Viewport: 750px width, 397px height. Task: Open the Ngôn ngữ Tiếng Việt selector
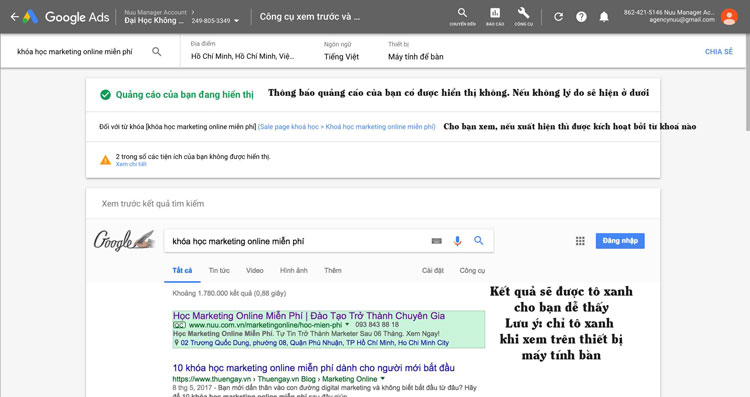click(x=342, y=51)
